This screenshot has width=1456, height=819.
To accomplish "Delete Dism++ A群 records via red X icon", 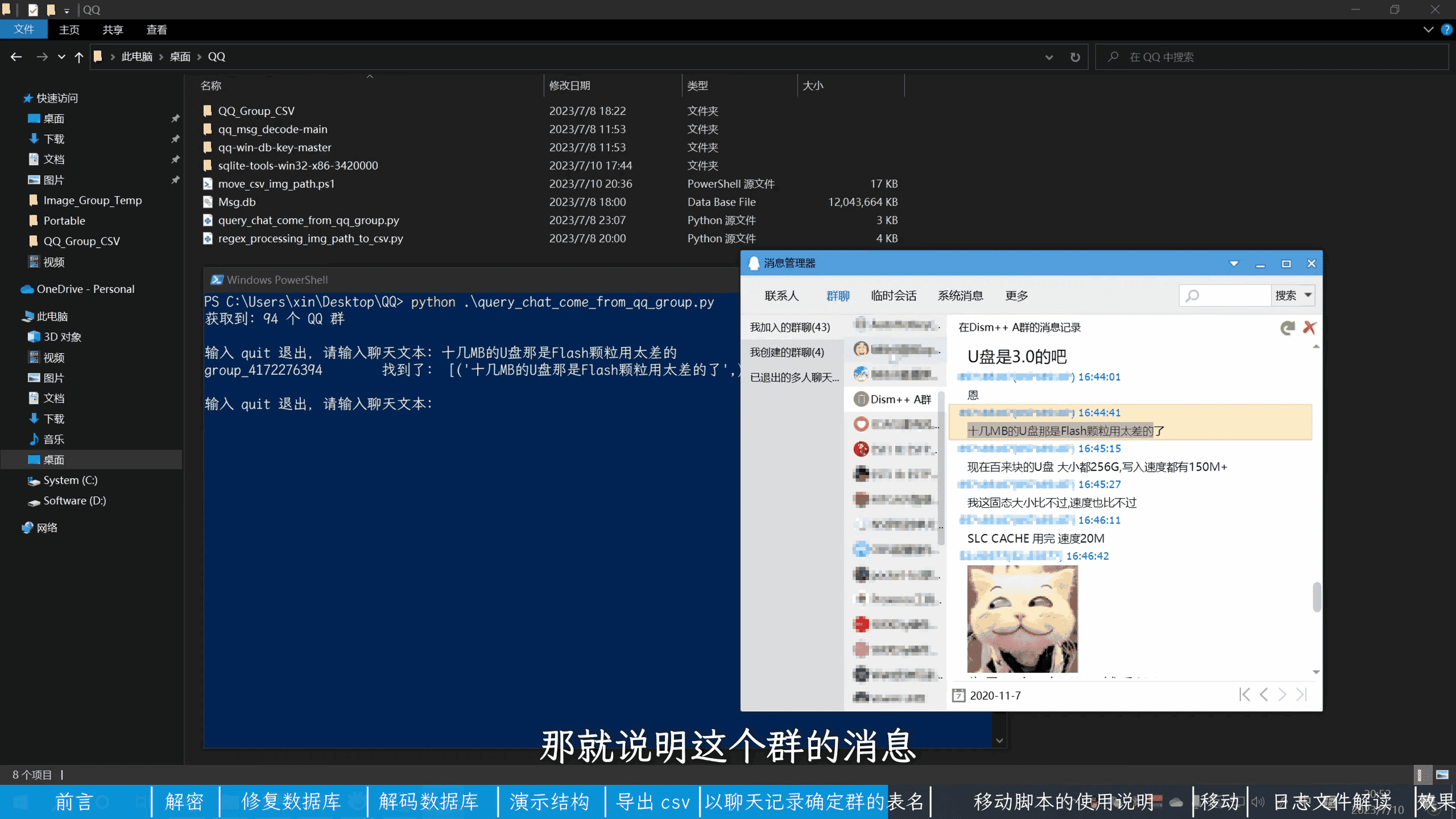I will tap(1310, 327).
